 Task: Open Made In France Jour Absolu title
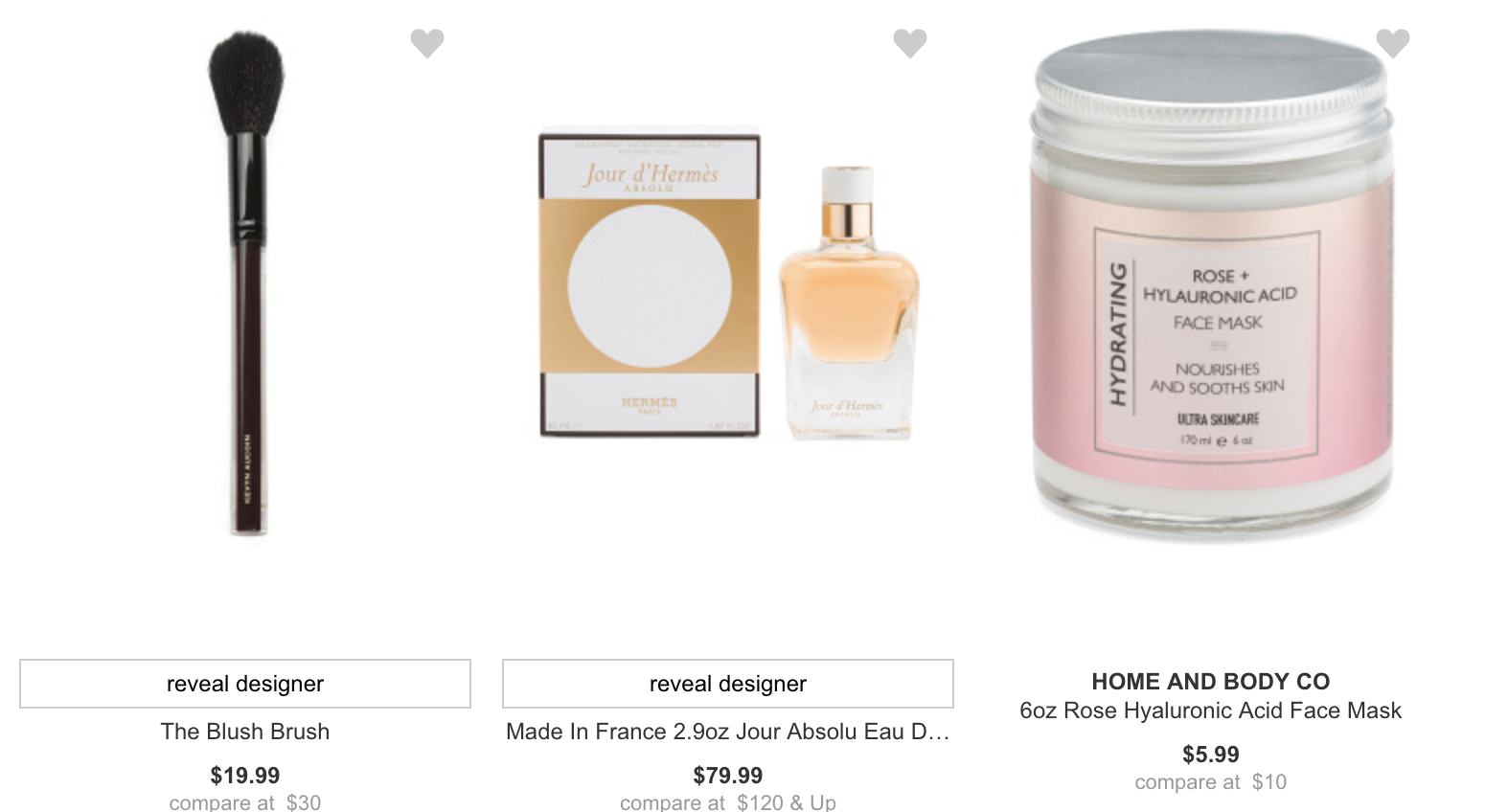click(x=728, y=732)
